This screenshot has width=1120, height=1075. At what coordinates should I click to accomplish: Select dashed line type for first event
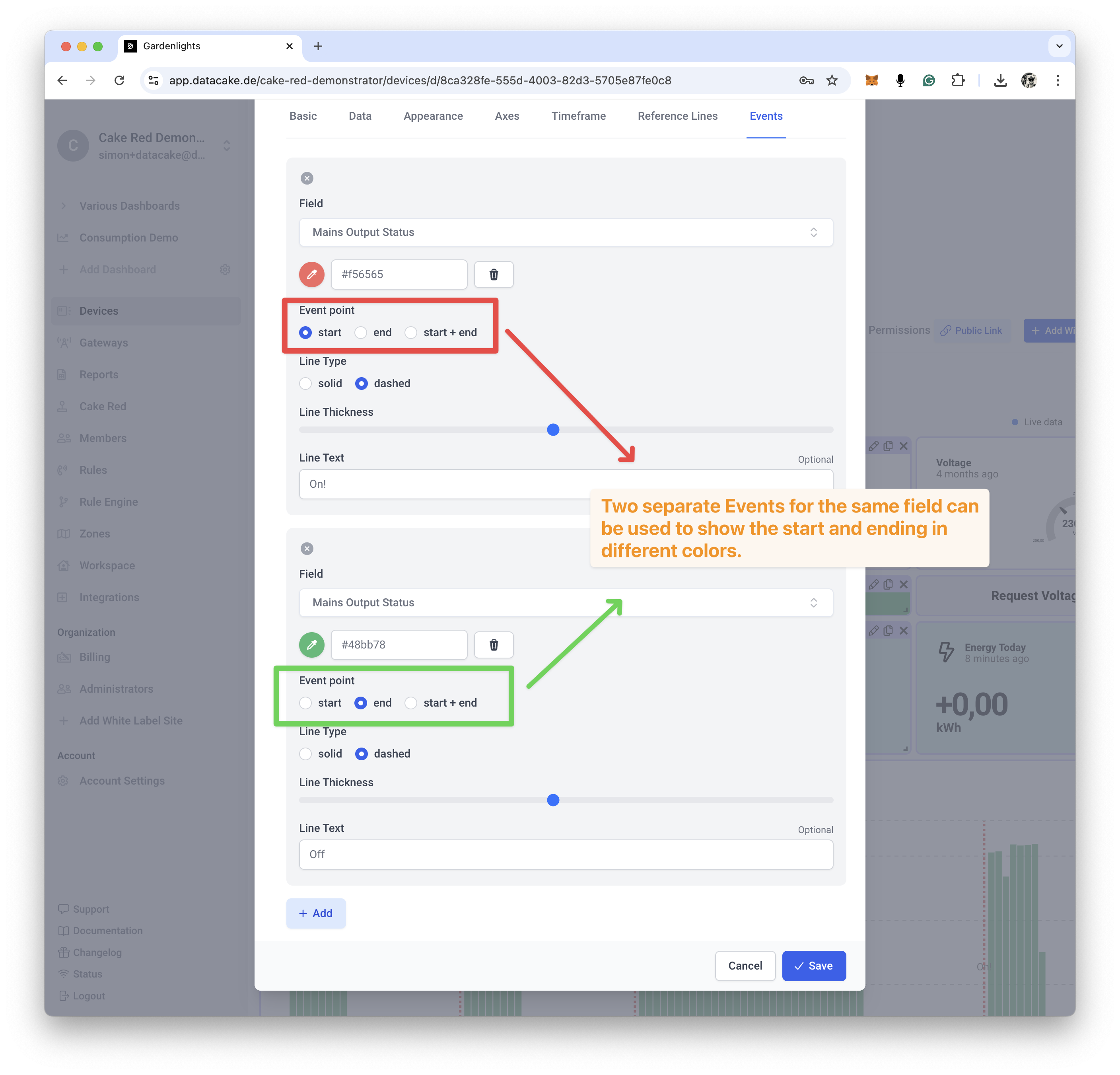pyautogui.click(x=361, y=384)
